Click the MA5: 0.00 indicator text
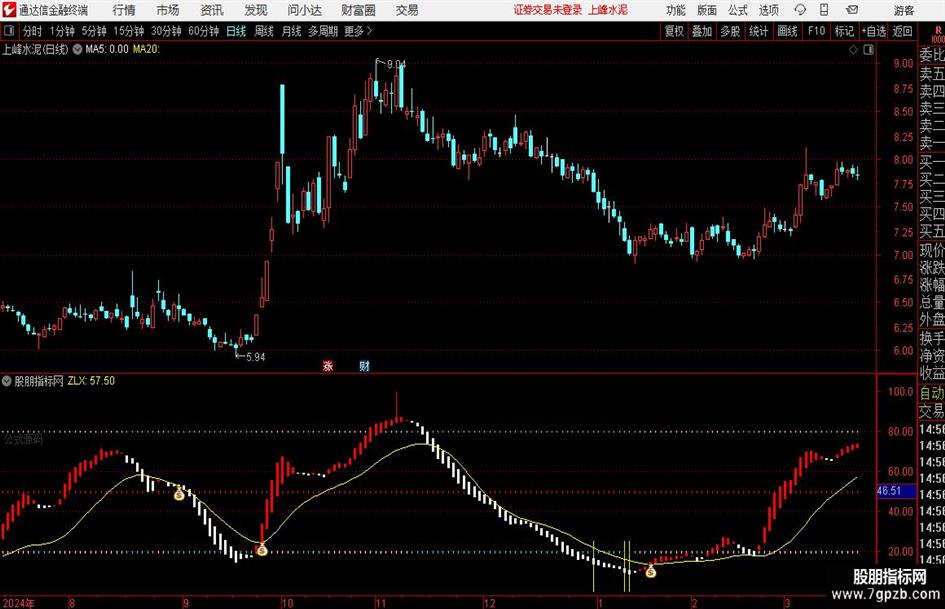 [107, 49]
